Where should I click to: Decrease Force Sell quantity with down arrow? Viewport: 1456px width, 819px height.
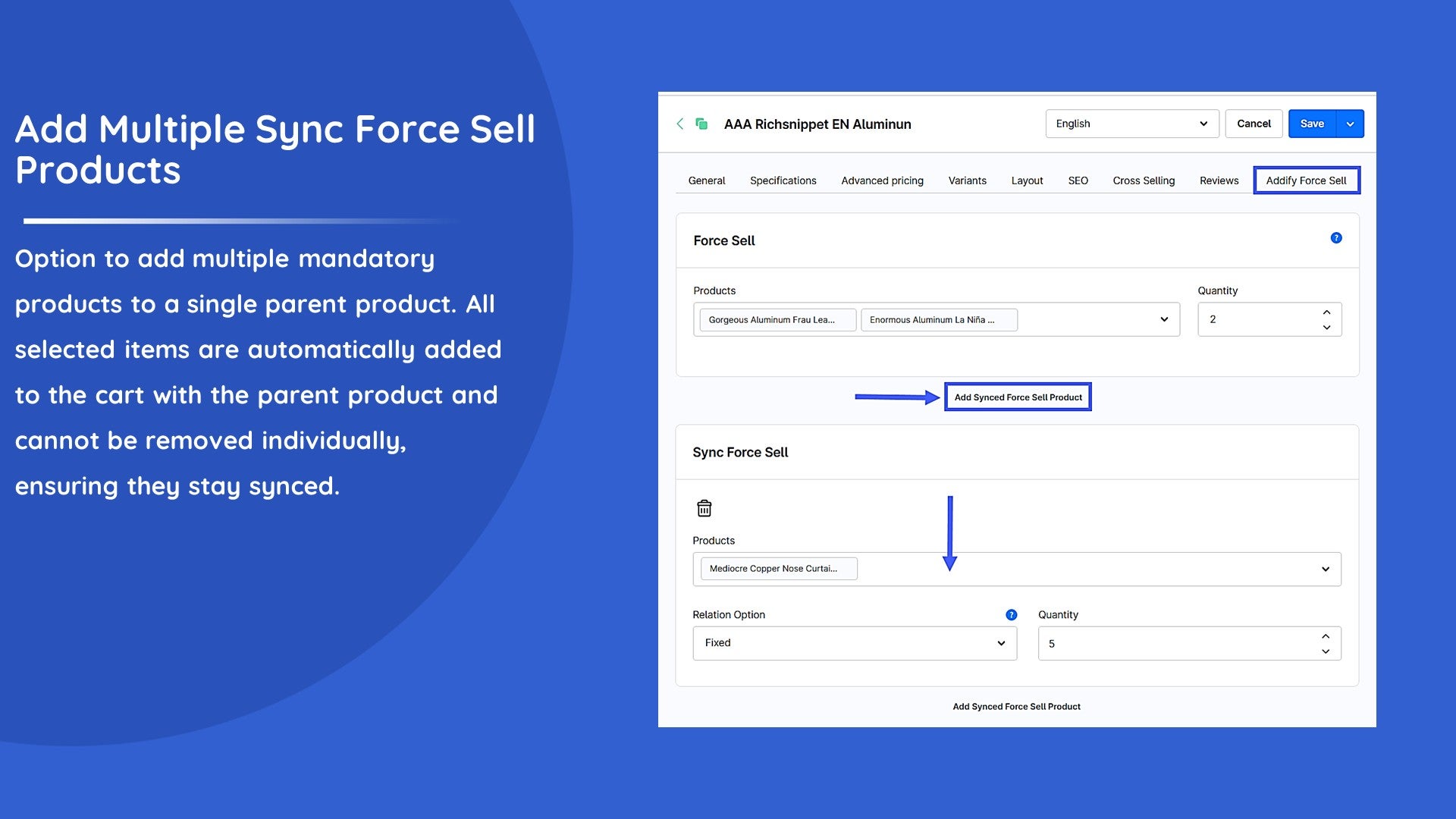[x=1326, y=328]
